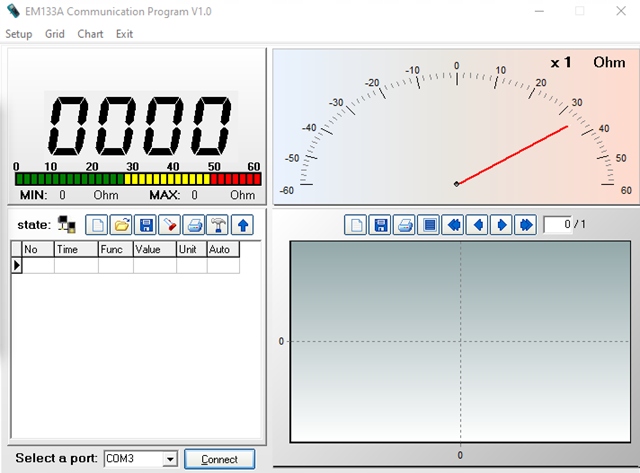The width and height of the screenshot is (640, 473).
Task: Print the chart
Action: point(405,225)
